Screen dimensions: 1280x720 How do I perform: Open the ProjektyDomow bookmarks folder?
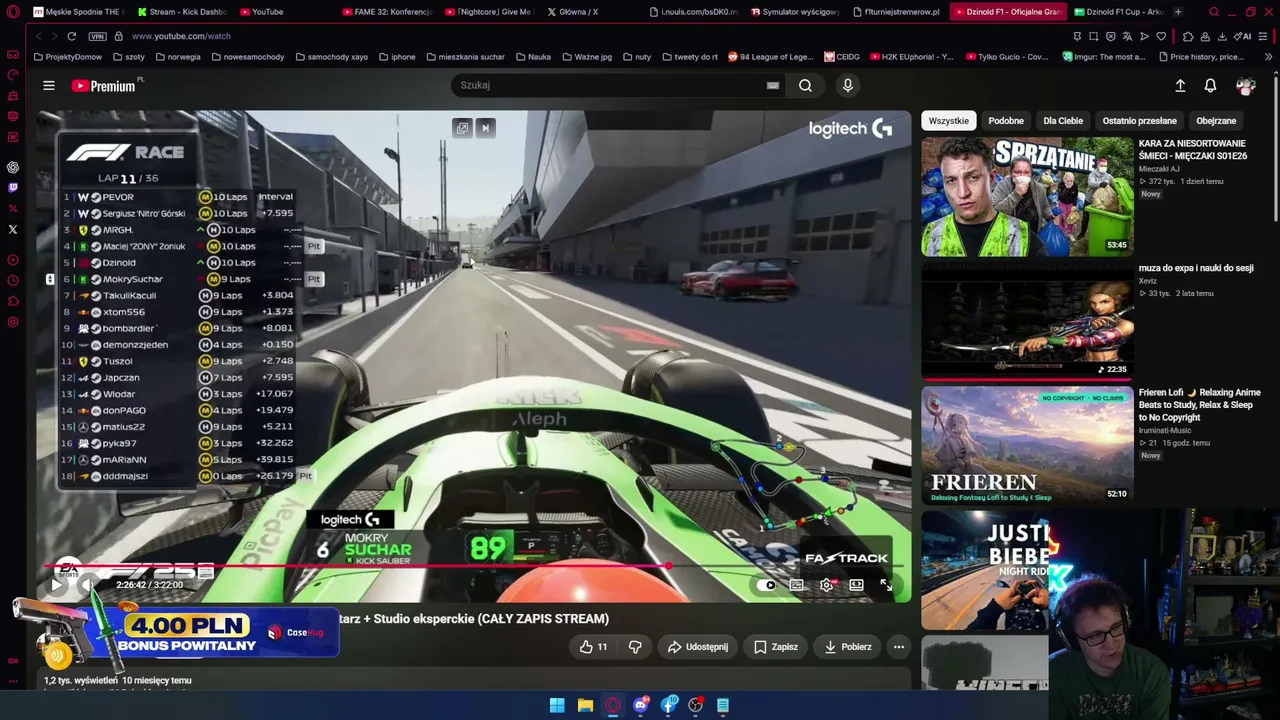68,57
